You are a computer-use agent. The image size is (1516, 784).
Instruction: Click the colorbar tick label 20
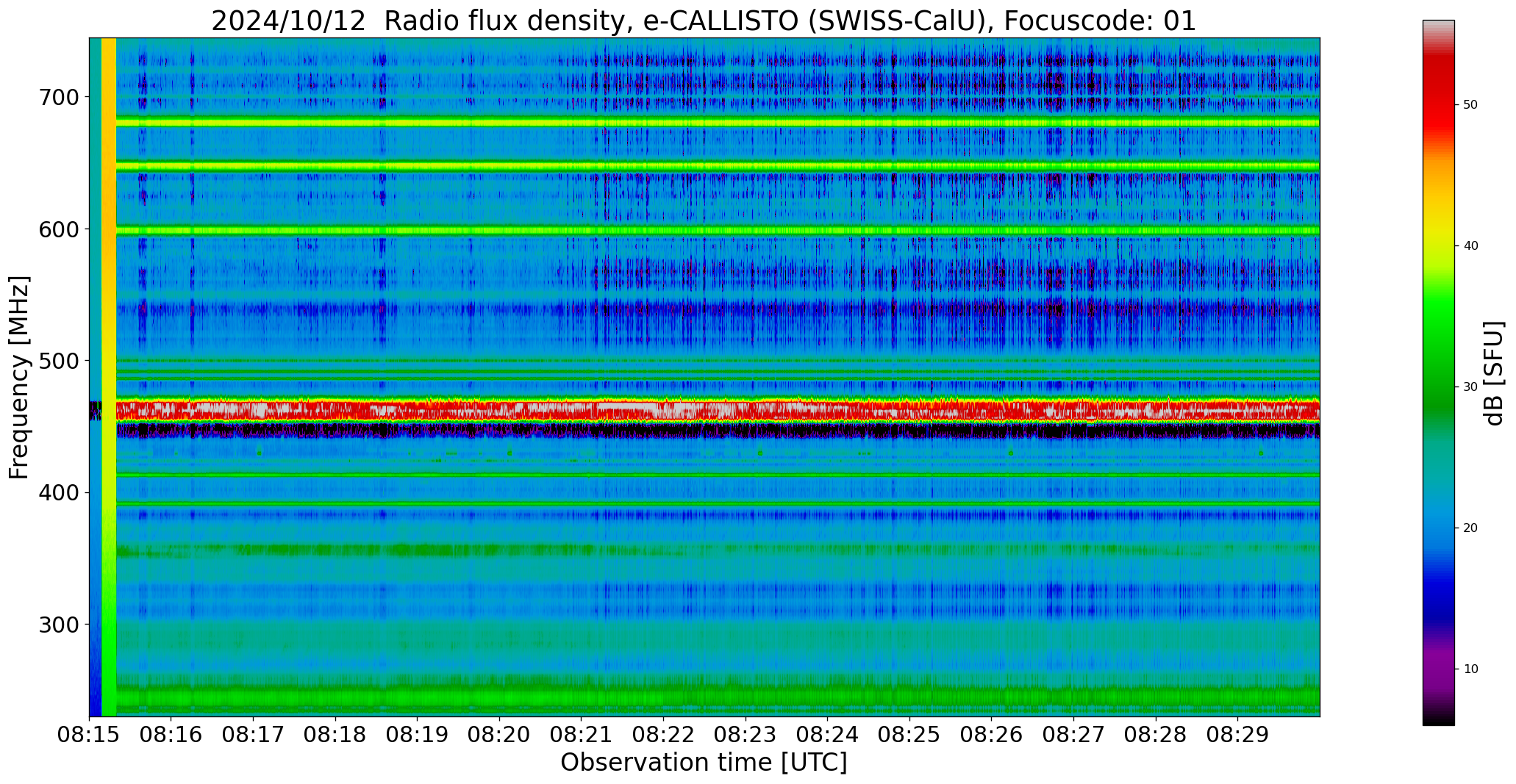[1470, 528]
